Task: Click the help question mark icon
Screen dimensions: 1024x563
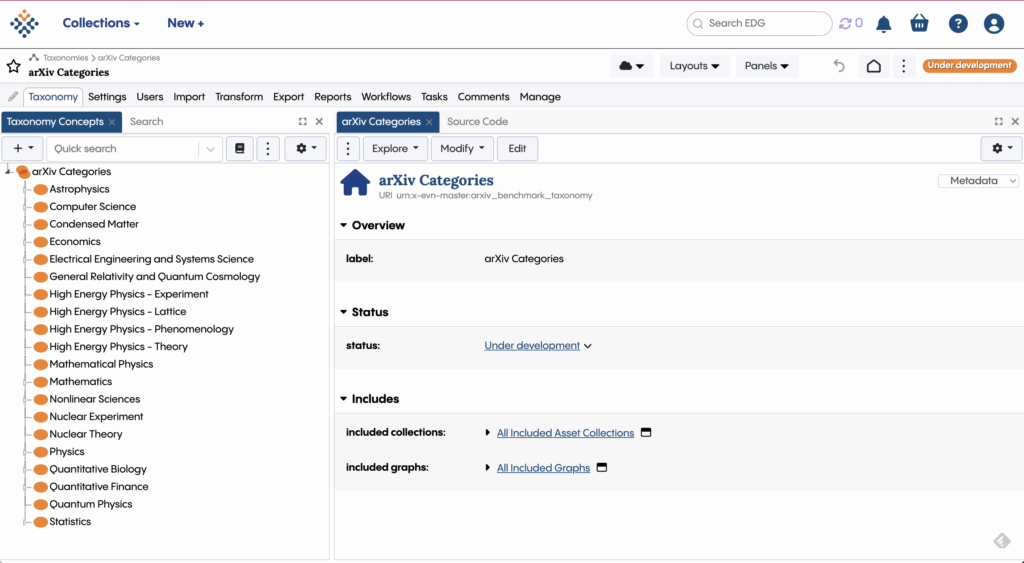Action: point(958,24)
